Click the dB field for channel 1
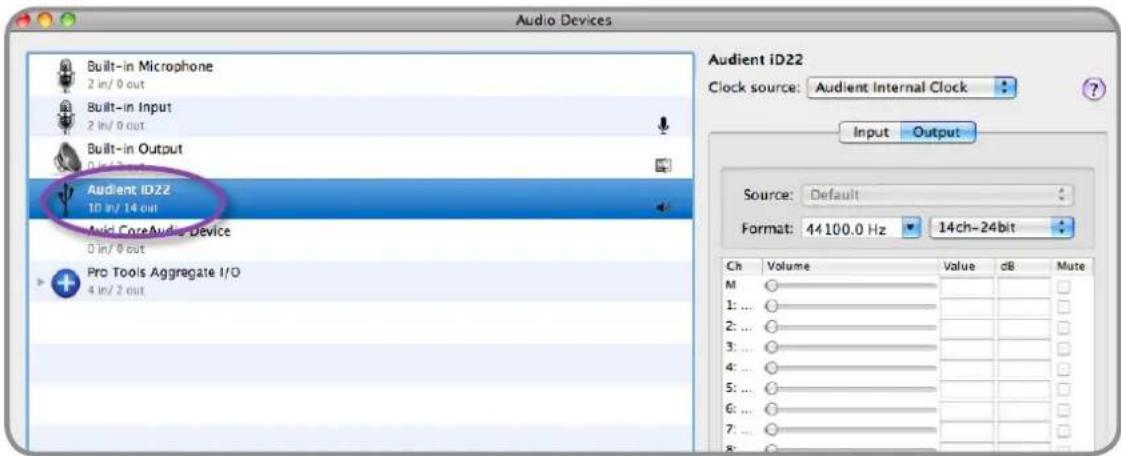 click(x=1024, y=306)
